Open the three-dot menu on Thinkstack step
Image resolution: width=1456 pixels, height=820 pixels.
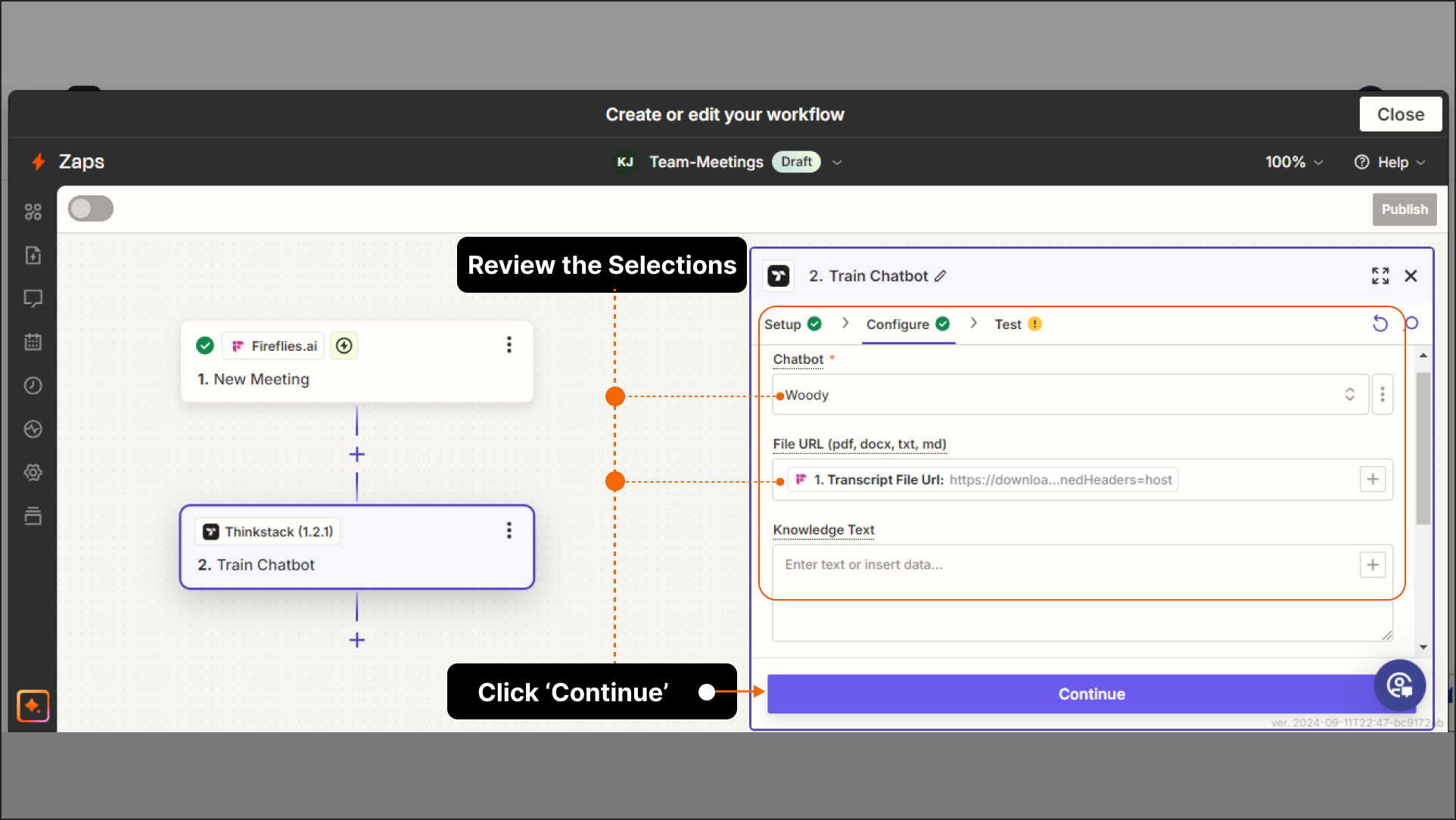coord(509,530)
